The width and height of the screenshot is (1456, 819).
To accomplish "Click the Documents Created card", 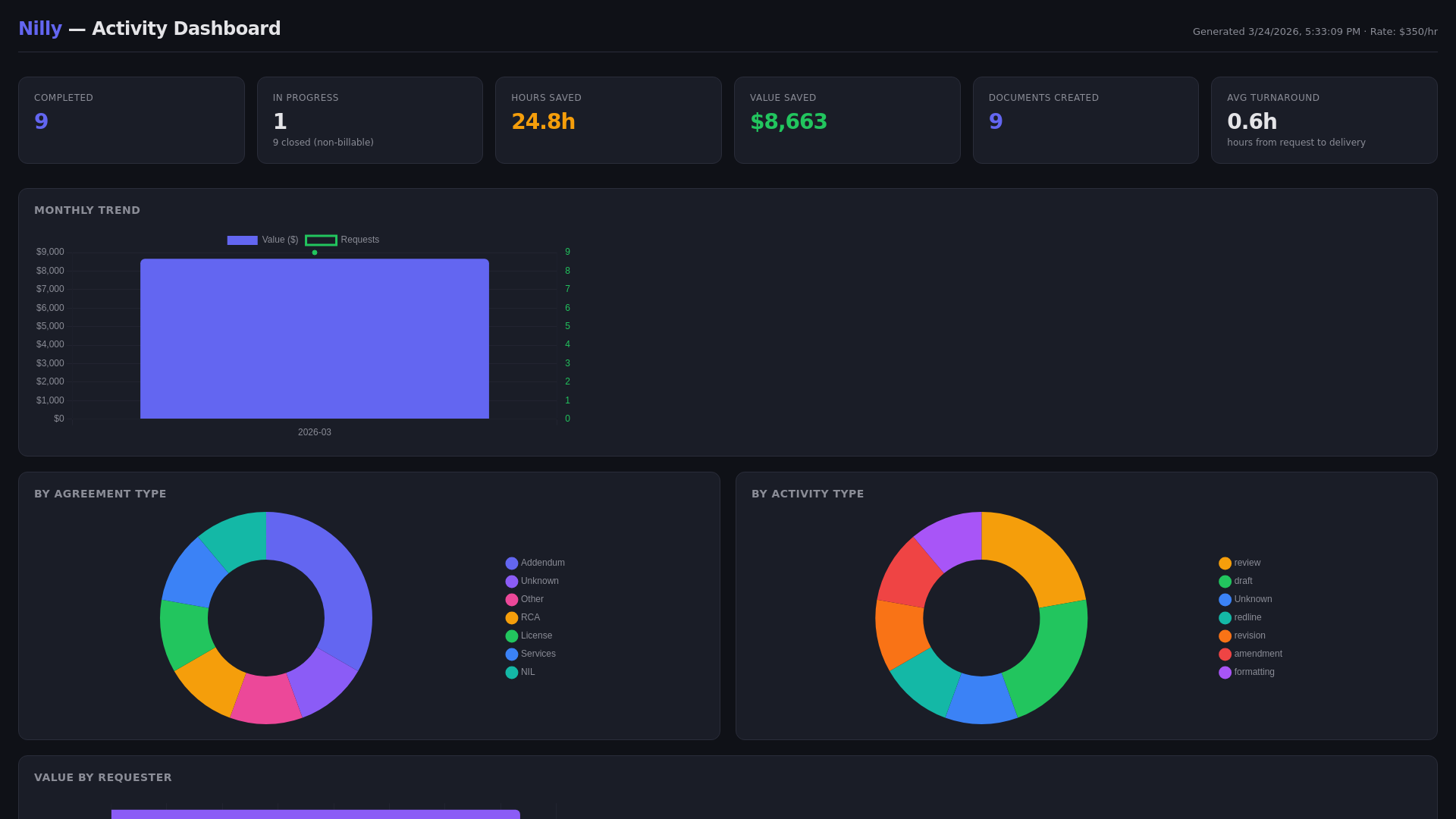I will [x=1086, y=120].
